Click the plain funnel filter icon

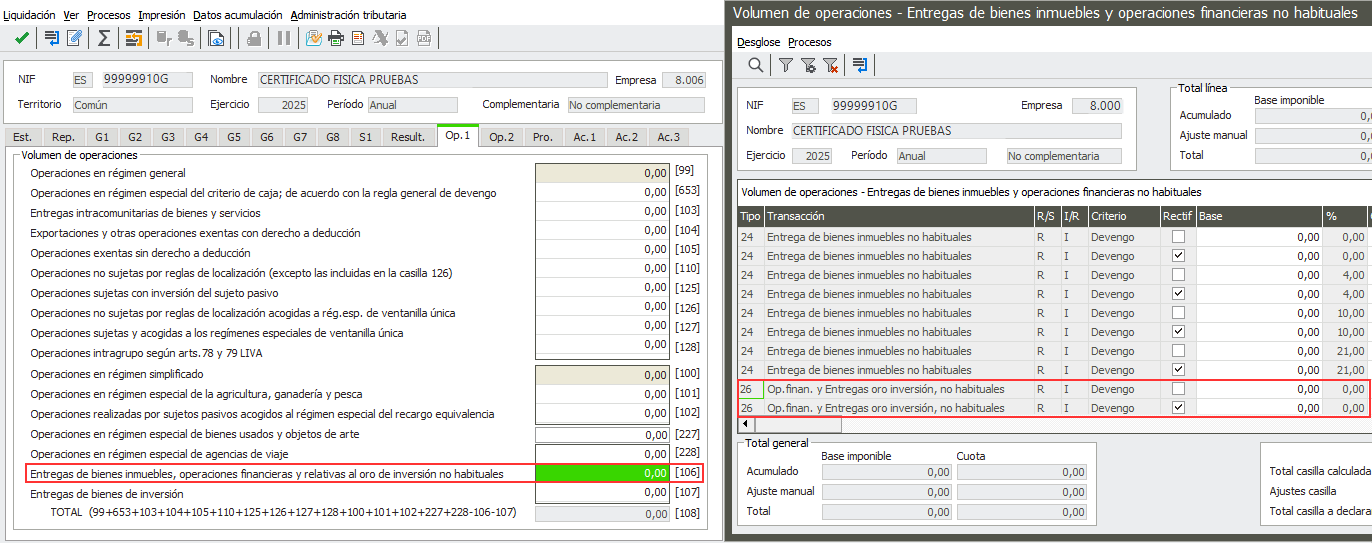tap(786, 65)
